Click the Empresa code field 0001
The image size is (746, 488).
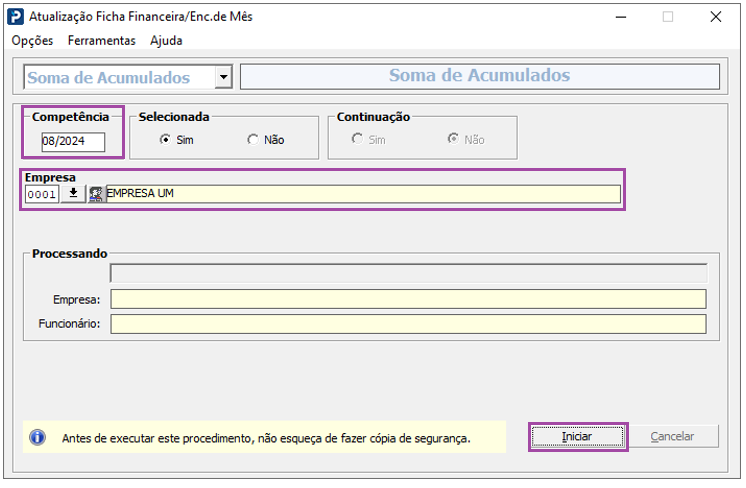pyautogui.click(x=42, y=194)
